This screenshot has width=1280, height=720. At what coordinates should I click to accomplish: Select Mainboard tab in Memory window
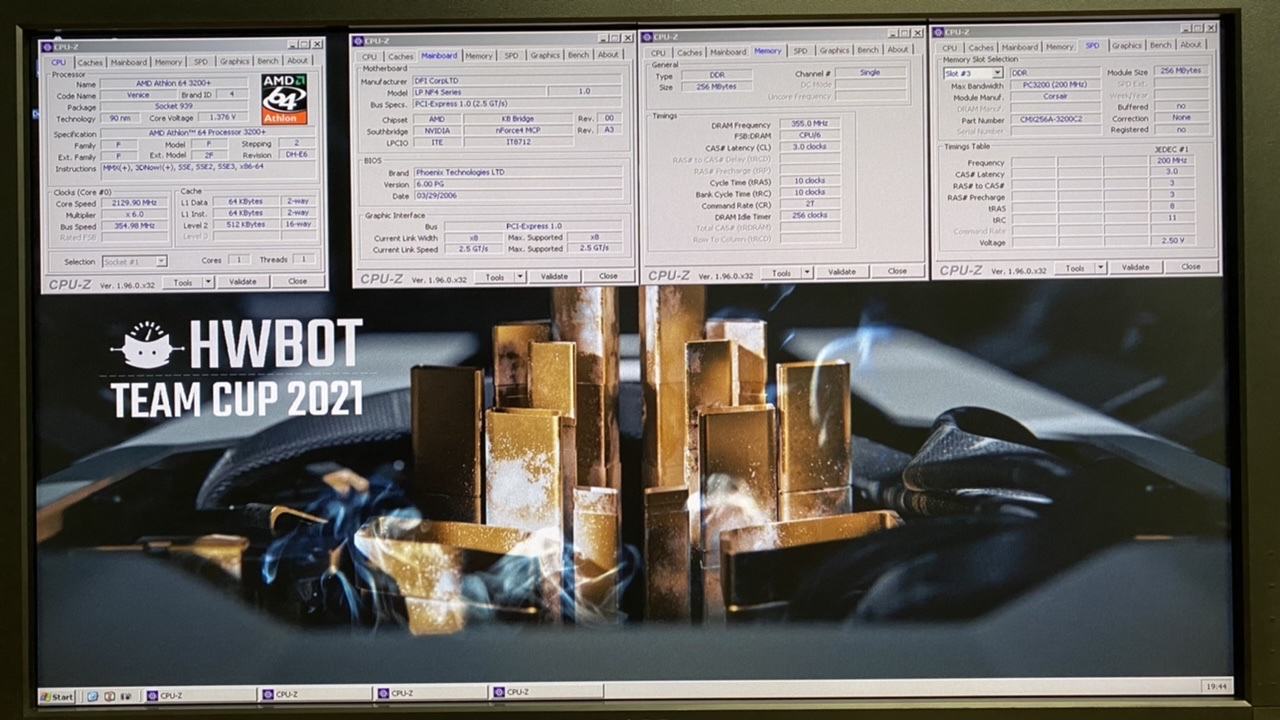[728, 52]
